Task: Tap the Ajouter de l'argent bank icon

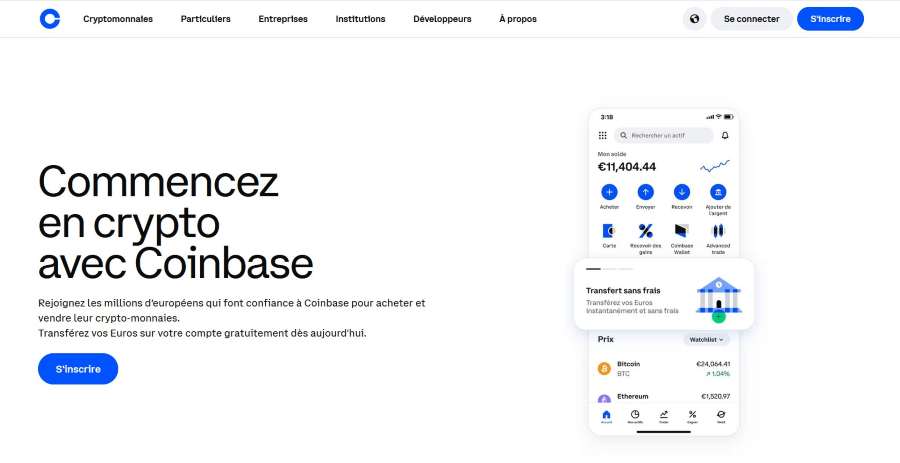Action: click(x=717, y=192)
